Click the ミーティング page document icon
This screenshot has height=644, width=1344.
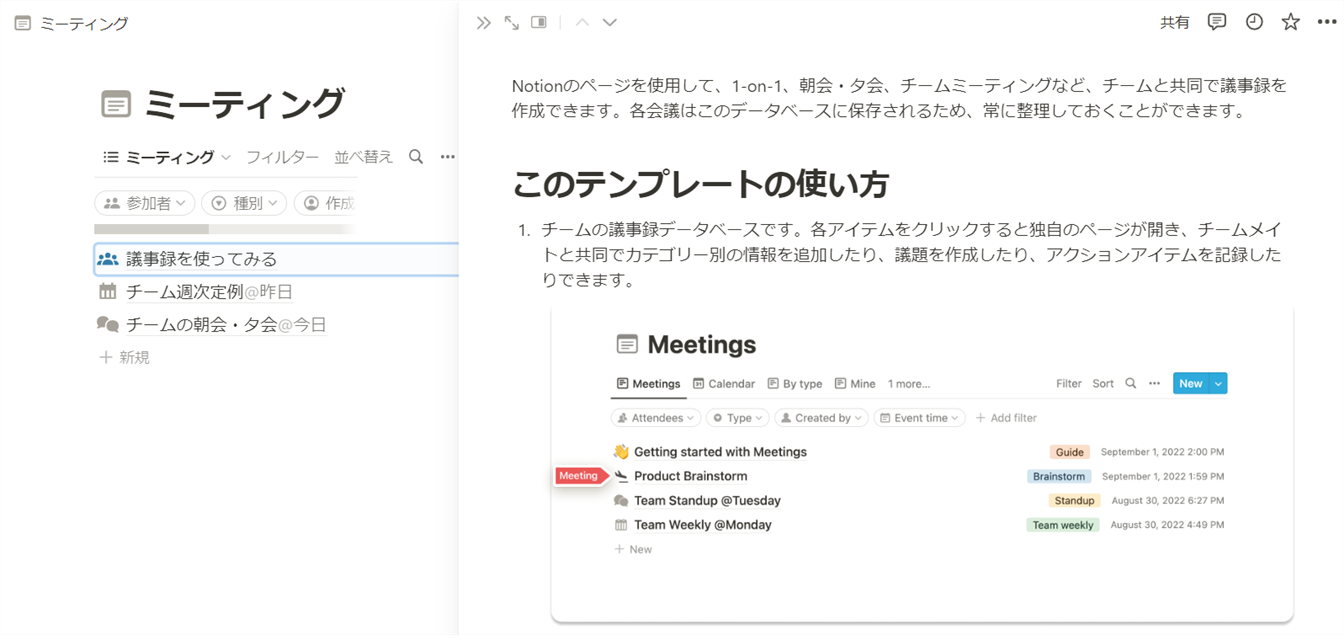[x=117, y=103]
